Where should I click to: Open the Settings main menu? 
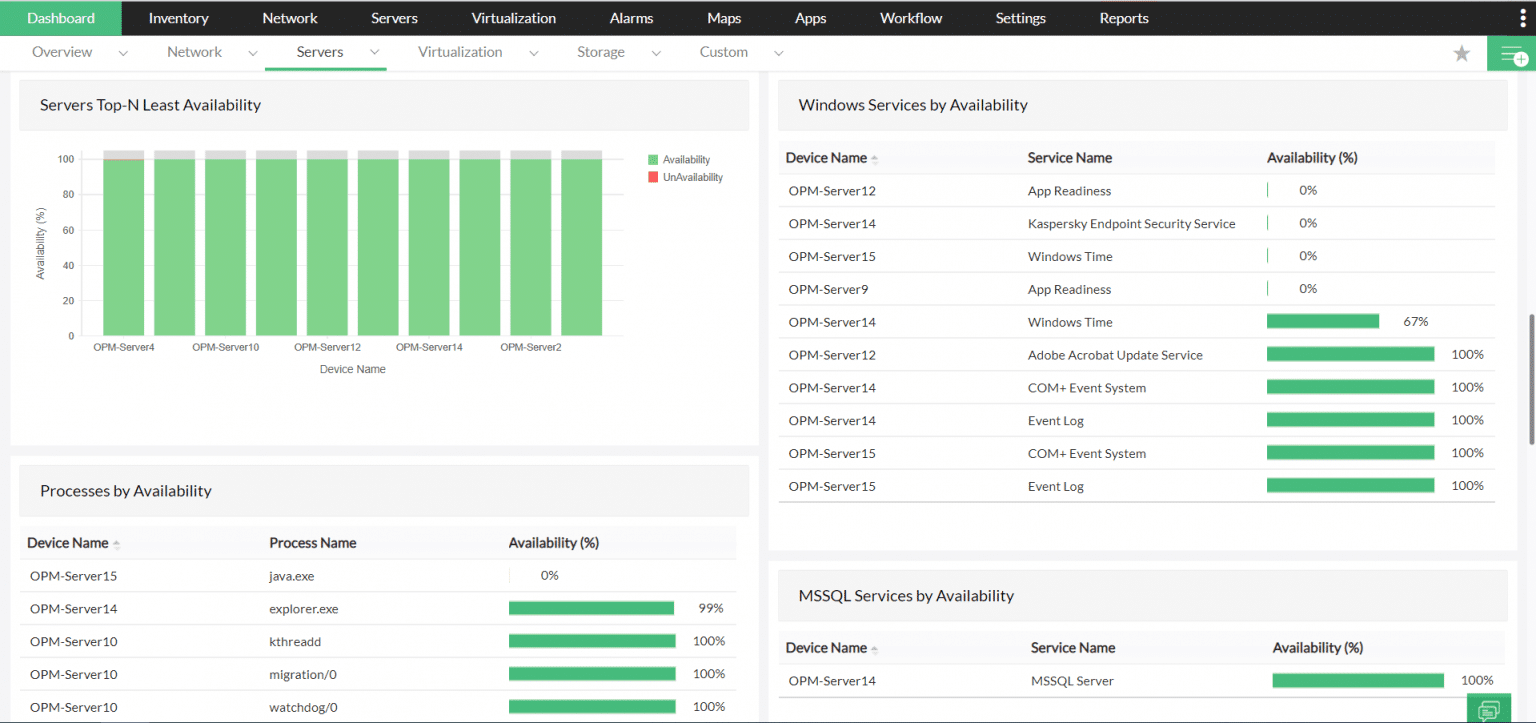[1021, 18]
